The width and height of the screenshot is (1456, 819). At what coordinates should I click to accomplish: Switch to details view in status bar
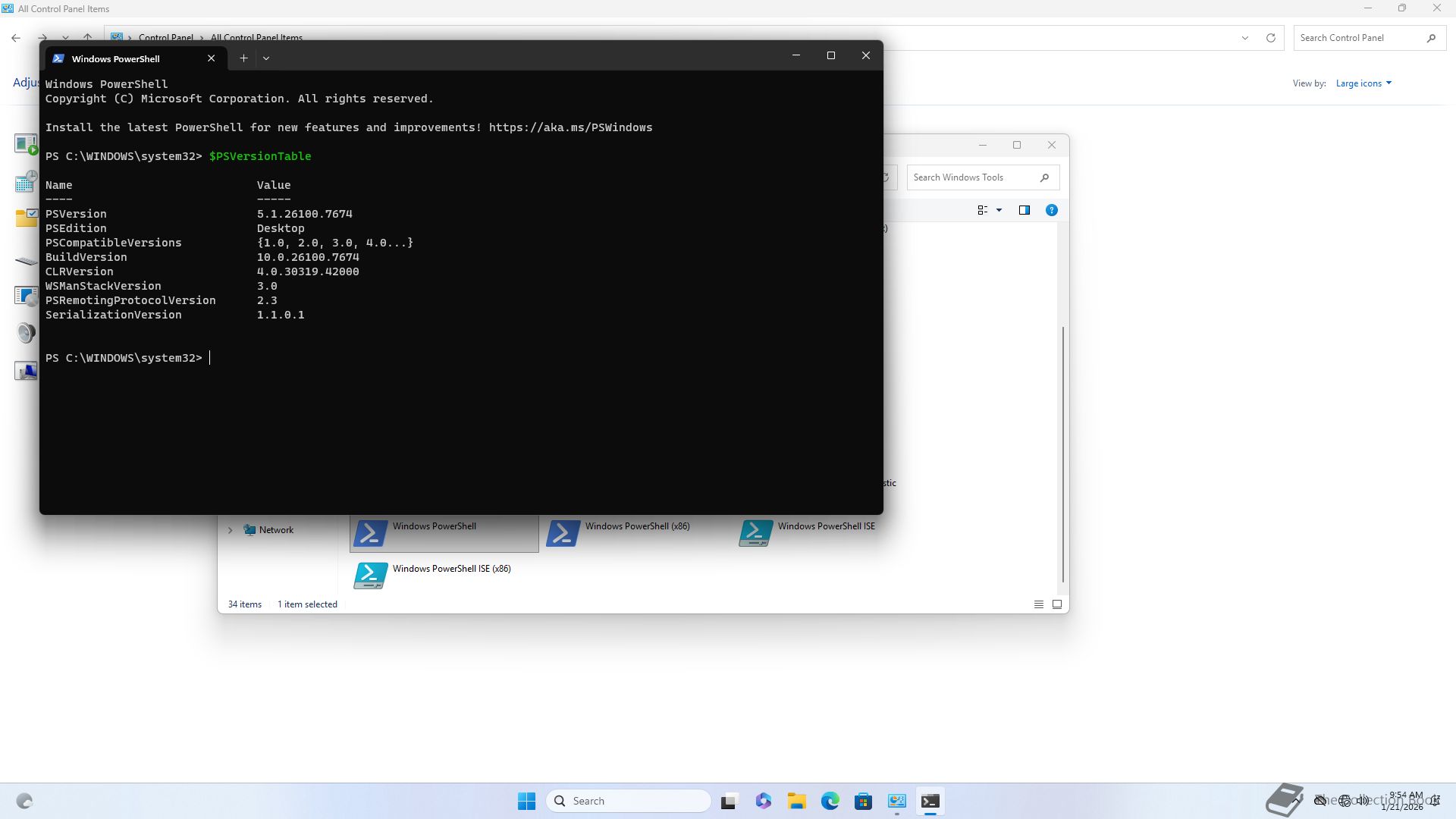pos(1039,604)
